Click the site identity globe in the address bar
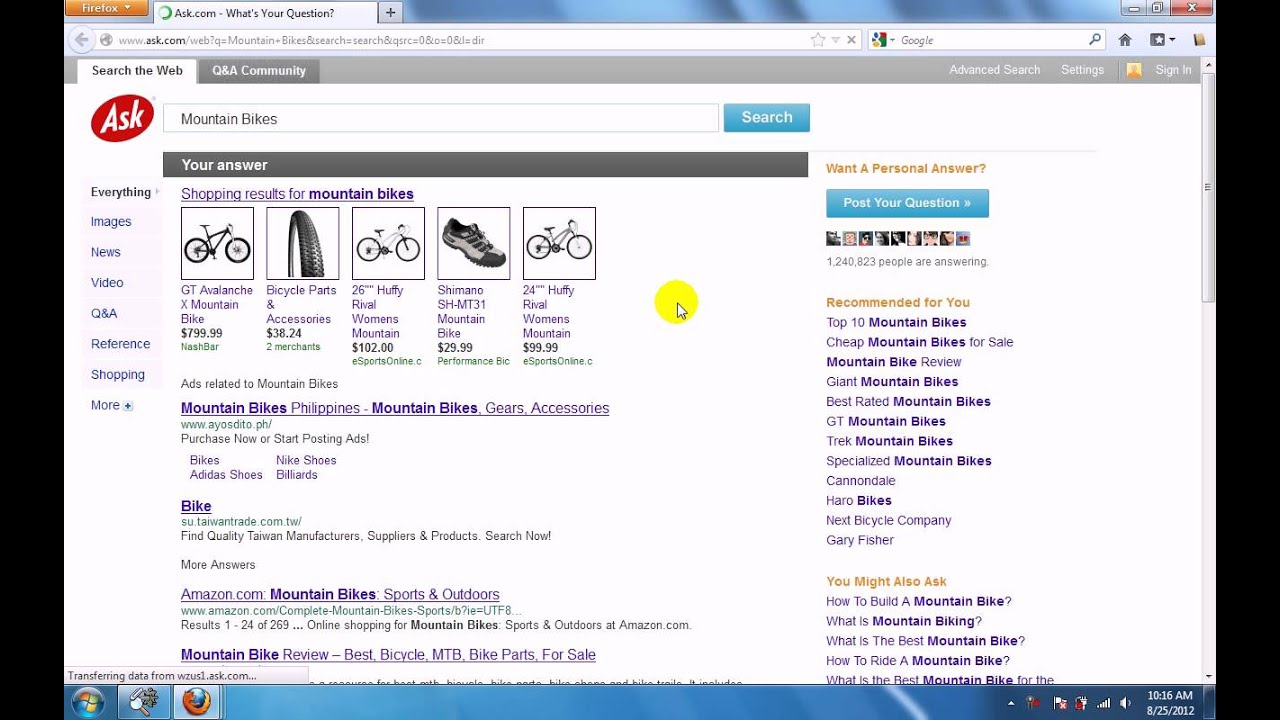 tap(106, 40)
